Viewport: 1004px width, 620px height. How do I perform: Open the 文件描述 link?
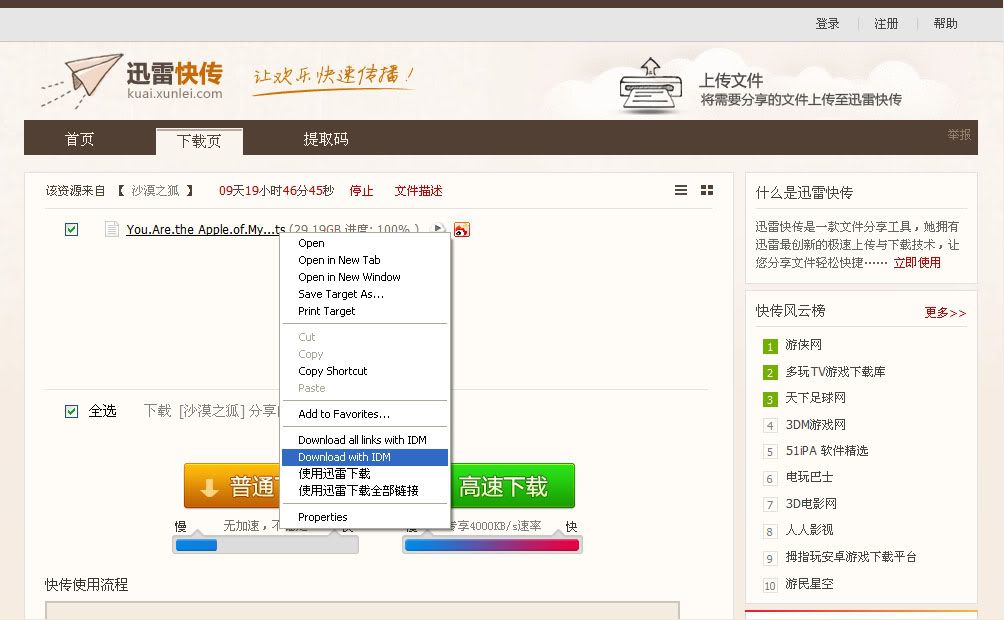(x=418, y=191)
